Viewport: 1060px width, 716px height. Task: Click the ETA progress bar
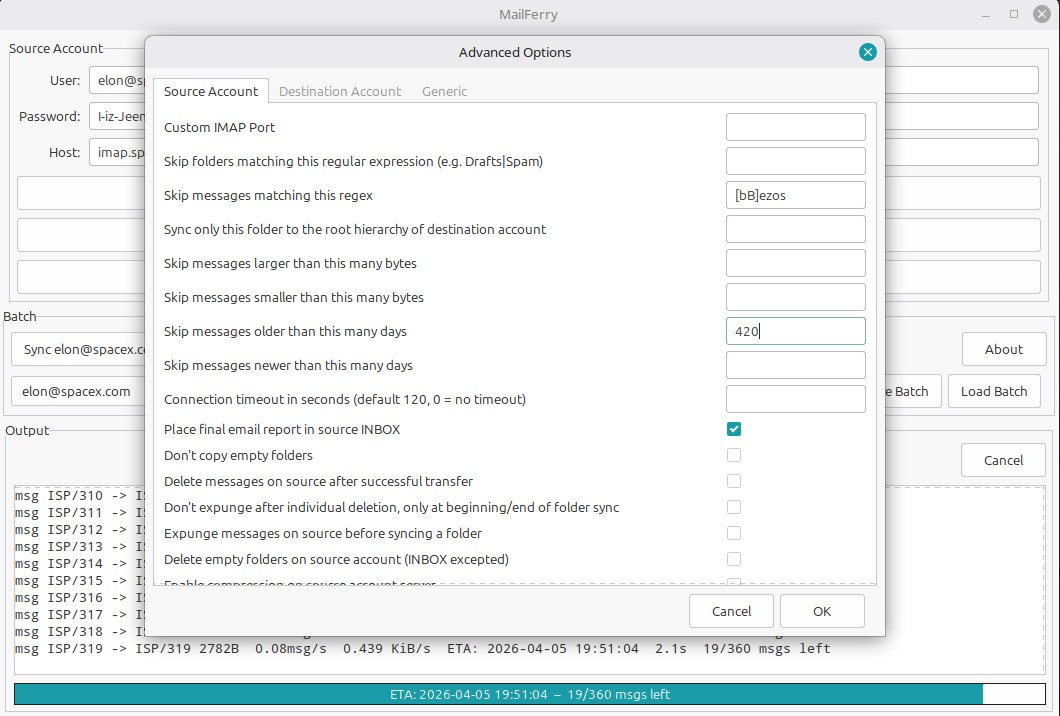pyautogui.click(x=529, y=694)
